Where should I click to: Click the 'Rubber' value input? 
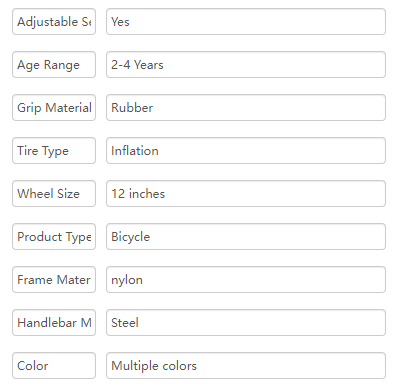pyautogui.click(x=246, y=108)
